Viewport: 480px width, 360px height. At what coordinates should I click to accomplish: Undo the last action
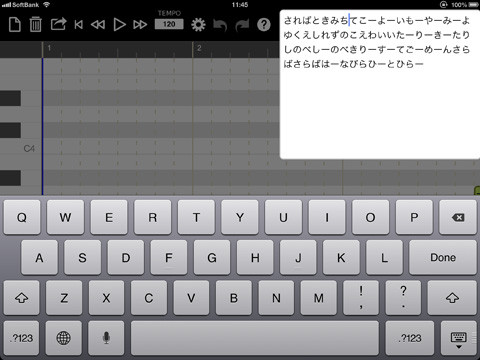220,25
